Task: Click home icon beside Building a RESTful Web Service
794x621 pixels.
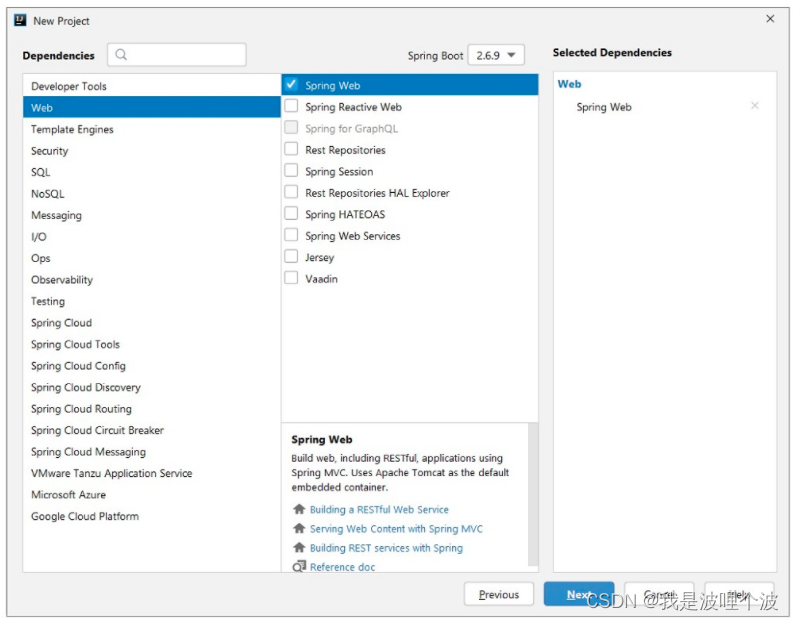Action: [x=299, y=509]
